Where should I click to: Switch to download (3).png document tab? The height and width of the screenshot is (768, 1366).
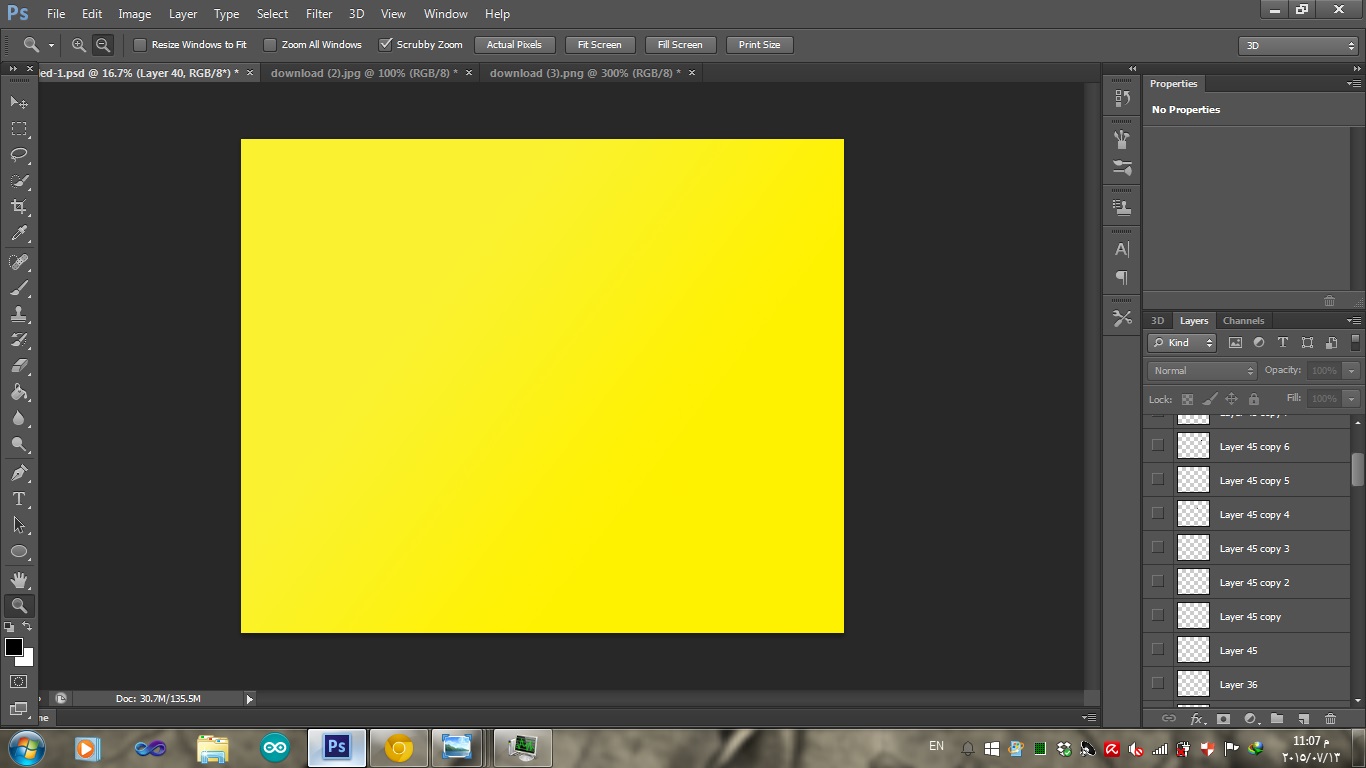[x=585, y=73]
